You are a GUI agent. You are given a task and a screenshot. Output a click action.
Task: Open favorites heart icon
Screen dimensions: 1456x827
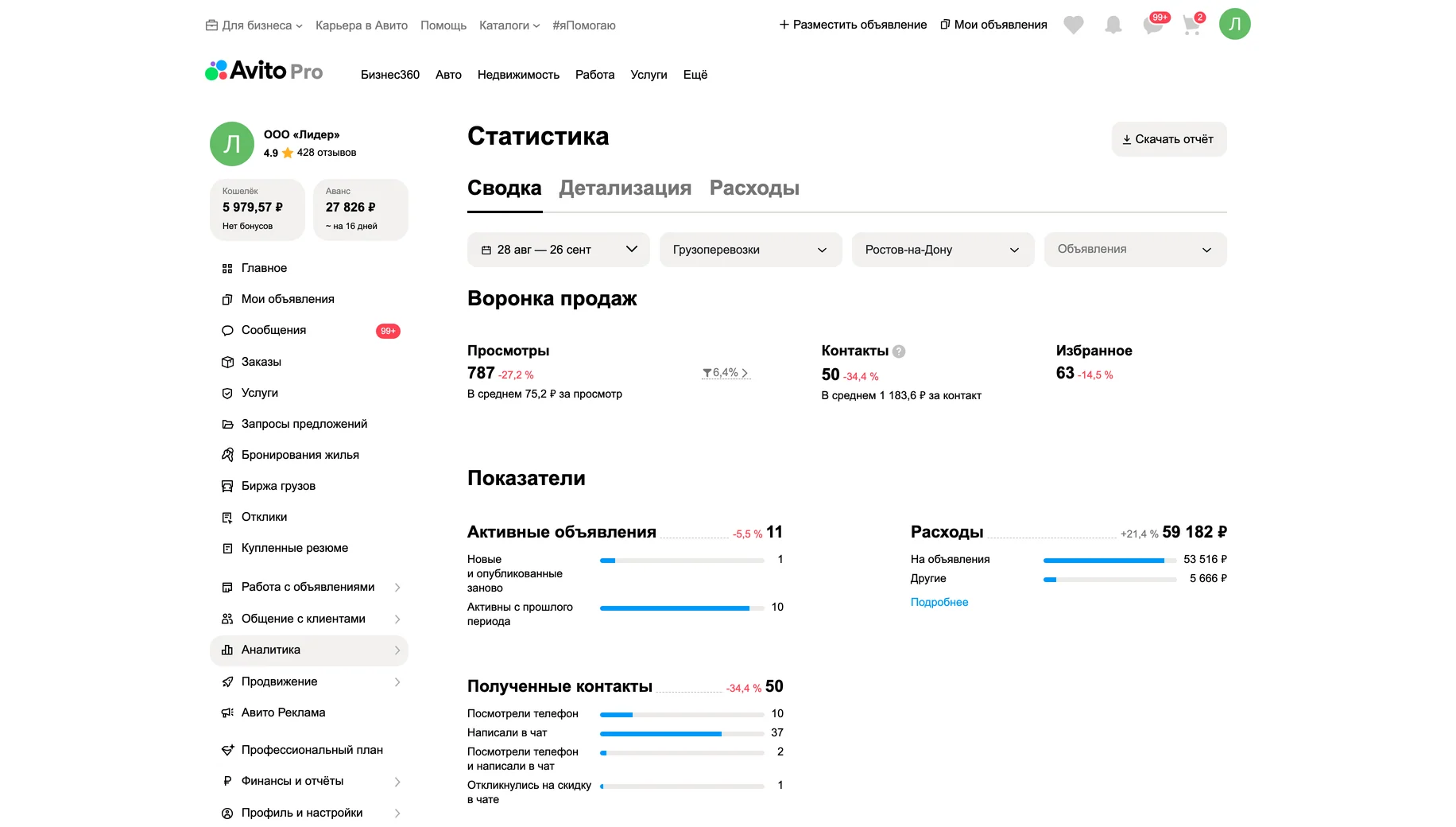click(x=1074, y=25)
